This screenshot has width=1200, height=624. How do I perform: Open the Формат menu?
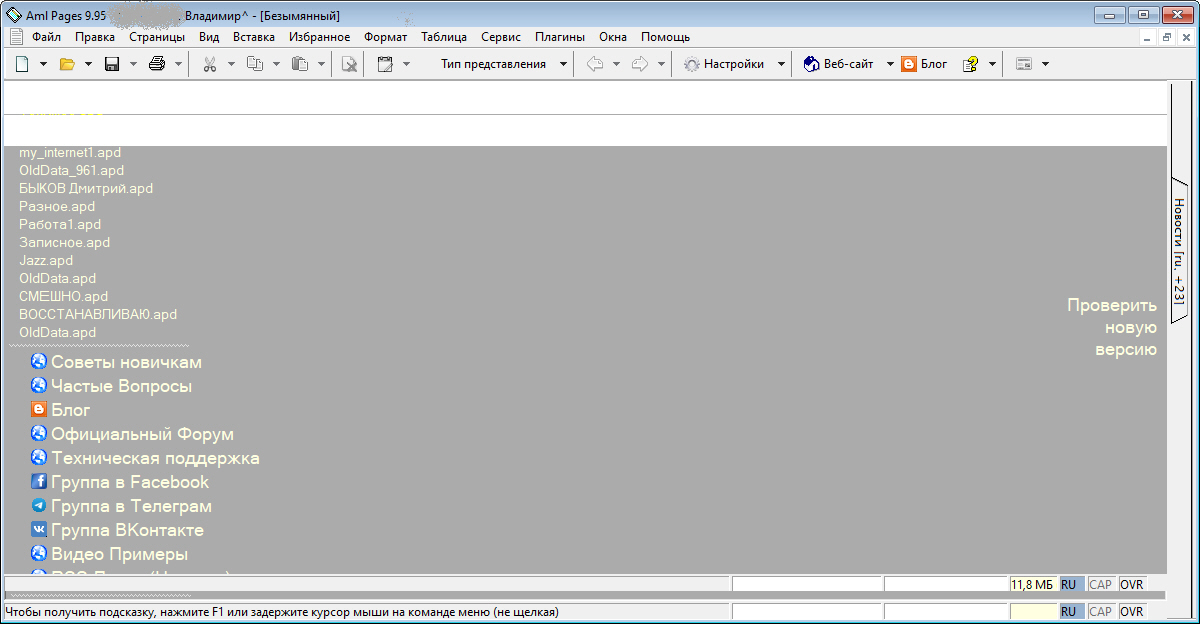[x=386, y=37]
